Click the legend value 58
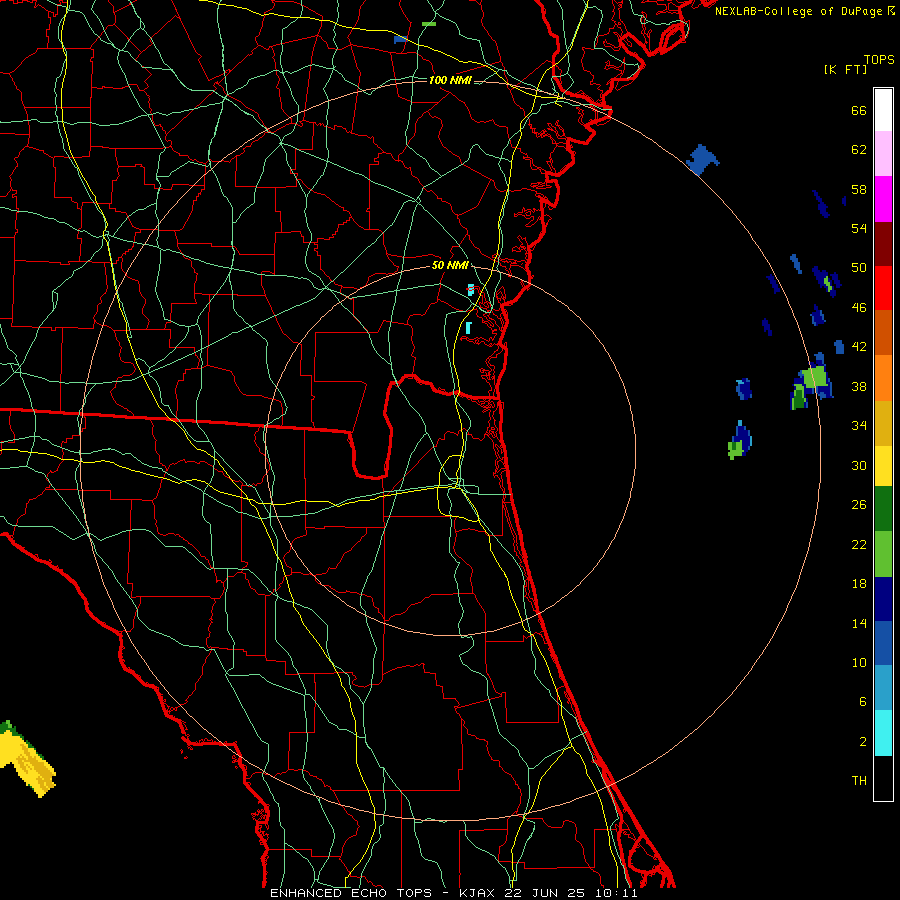The width and height of the screenshot is (900, 900). tap(859, 189)
